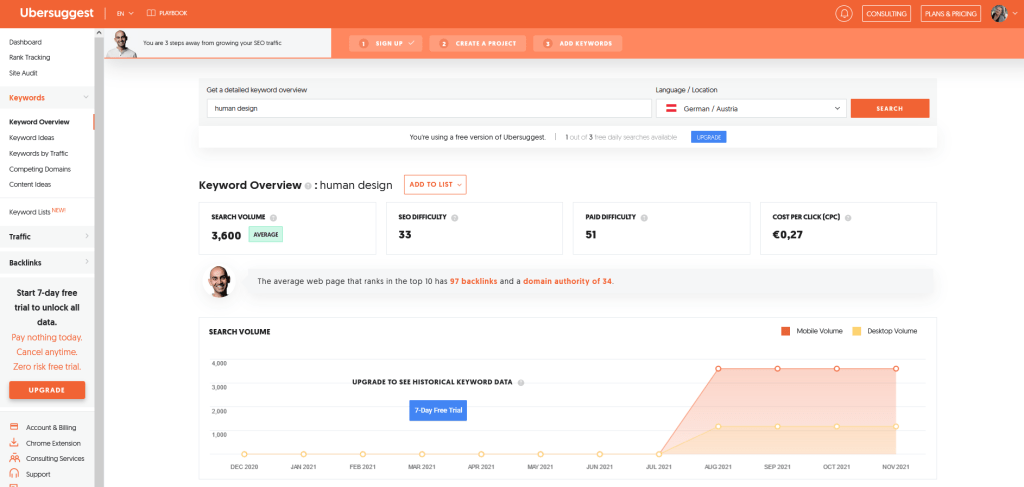Image resolution: width=1024 pixels, height=487 pixels.
Task: Click the Account & Billing card icon
Action: click(x=14, y=427)
